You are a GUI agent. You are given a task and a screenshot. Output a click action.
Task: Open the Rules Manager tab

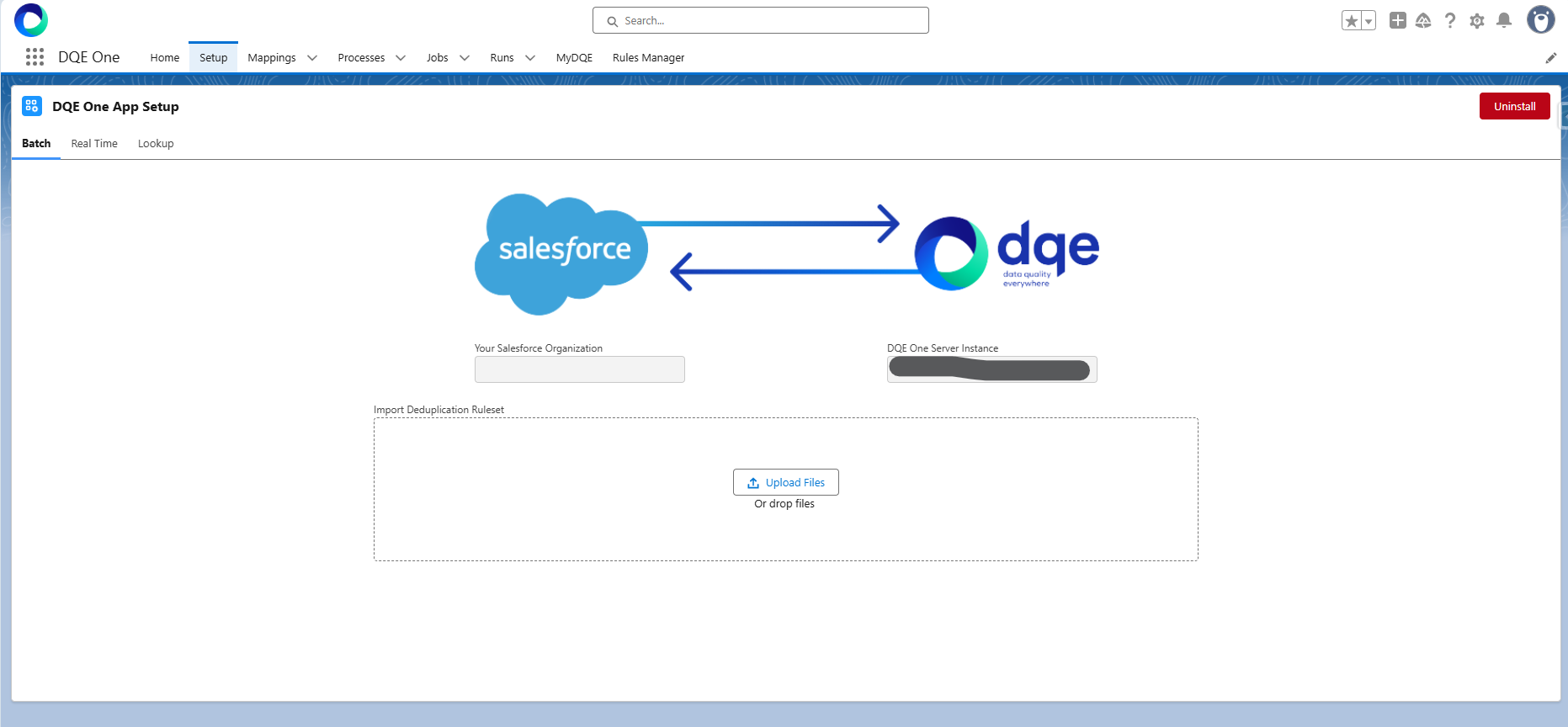[x=648, y=57]
